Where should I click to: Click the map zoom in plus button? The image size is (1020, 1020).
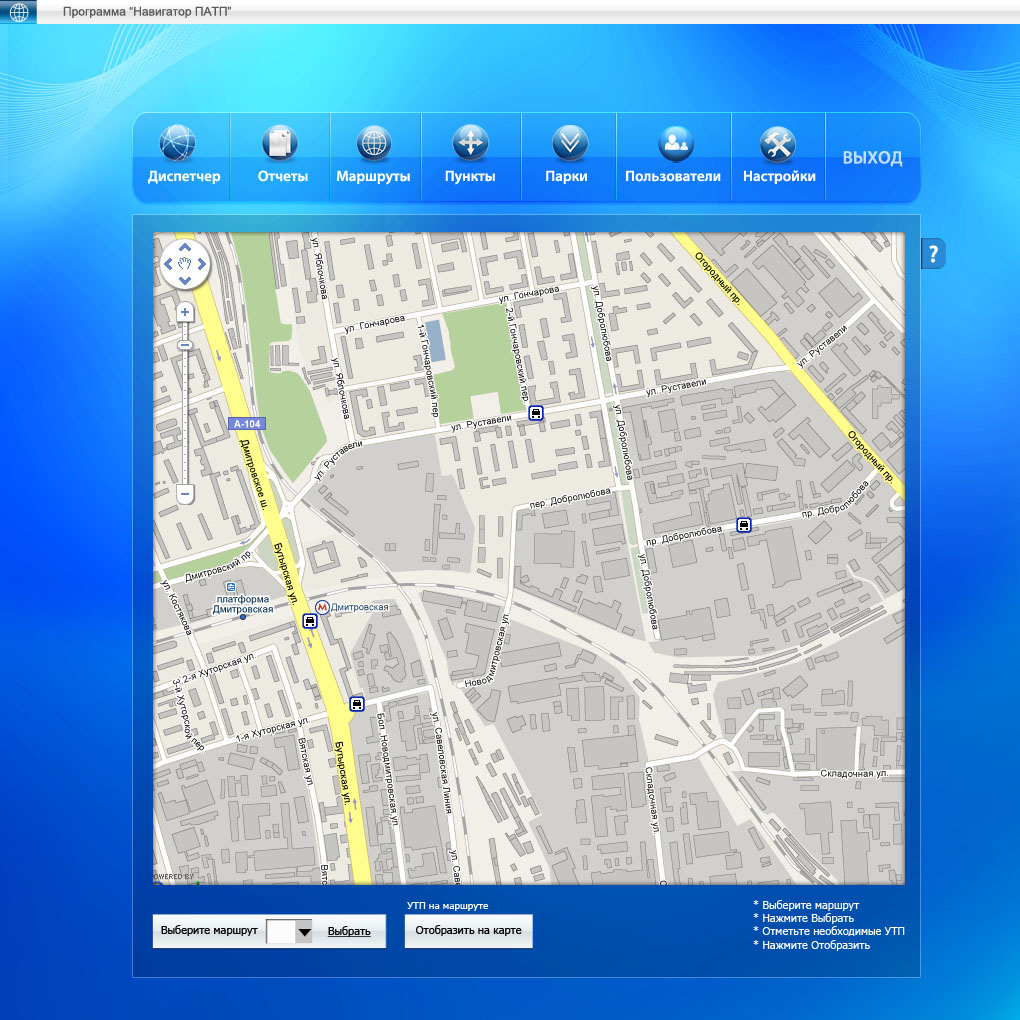click(x=185, y=313)
